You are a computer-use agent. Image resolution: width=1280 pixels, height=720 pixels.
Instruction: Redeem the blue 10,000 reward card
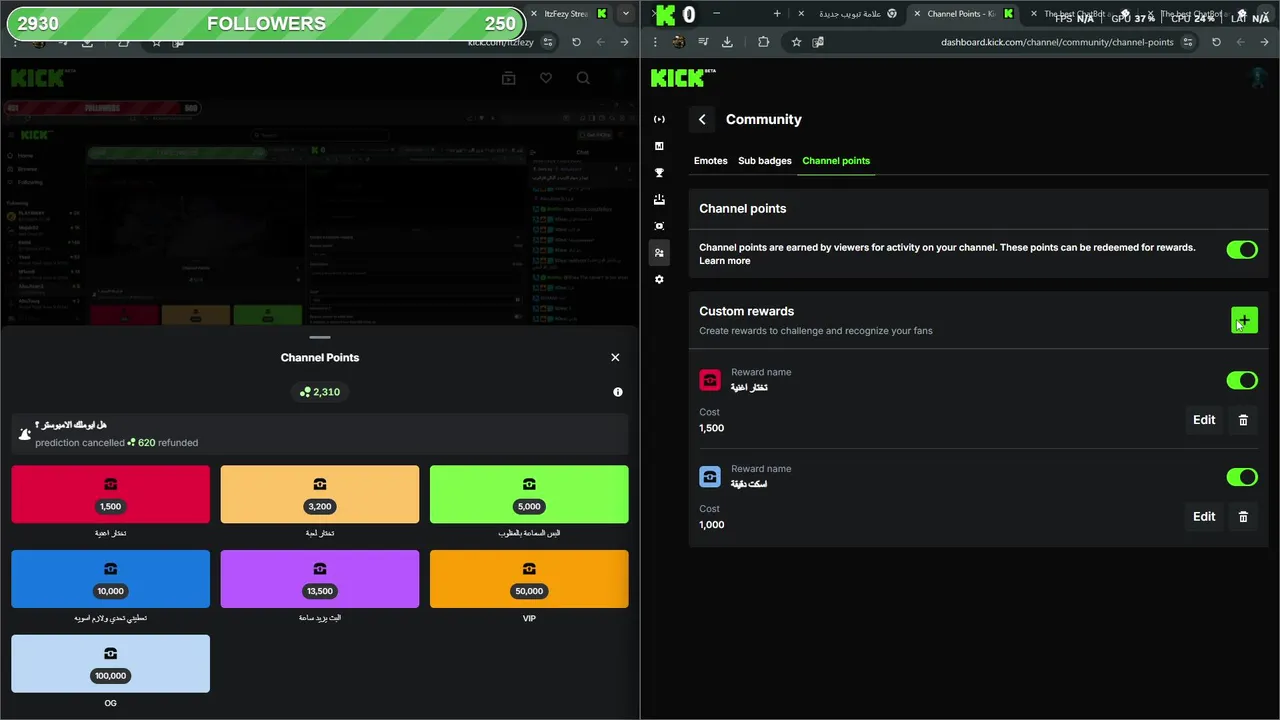pyautogui.click(x=111, y=579)
